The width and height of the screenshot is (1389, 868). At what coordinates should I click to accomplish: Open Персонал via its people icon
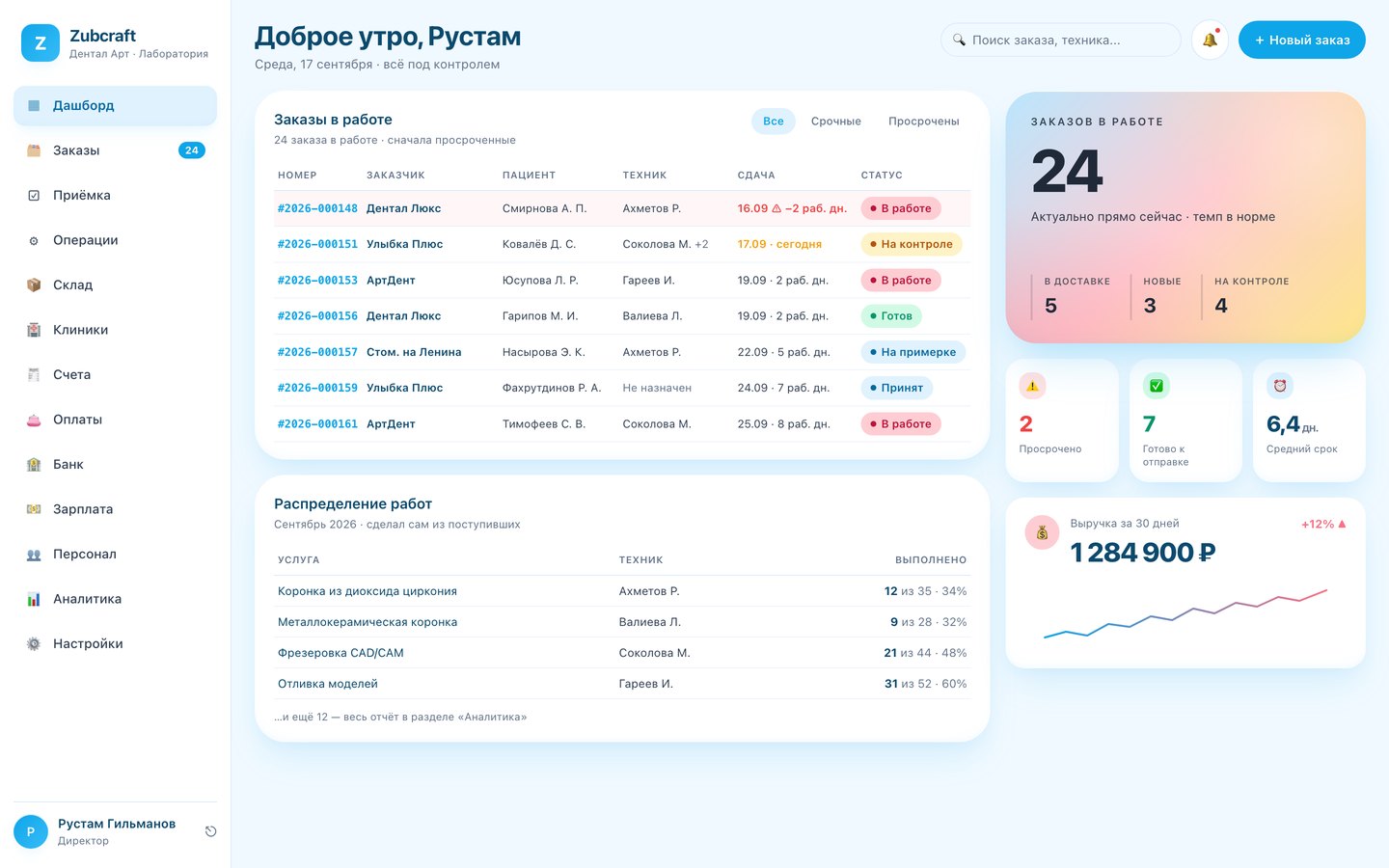click(34, 554)
